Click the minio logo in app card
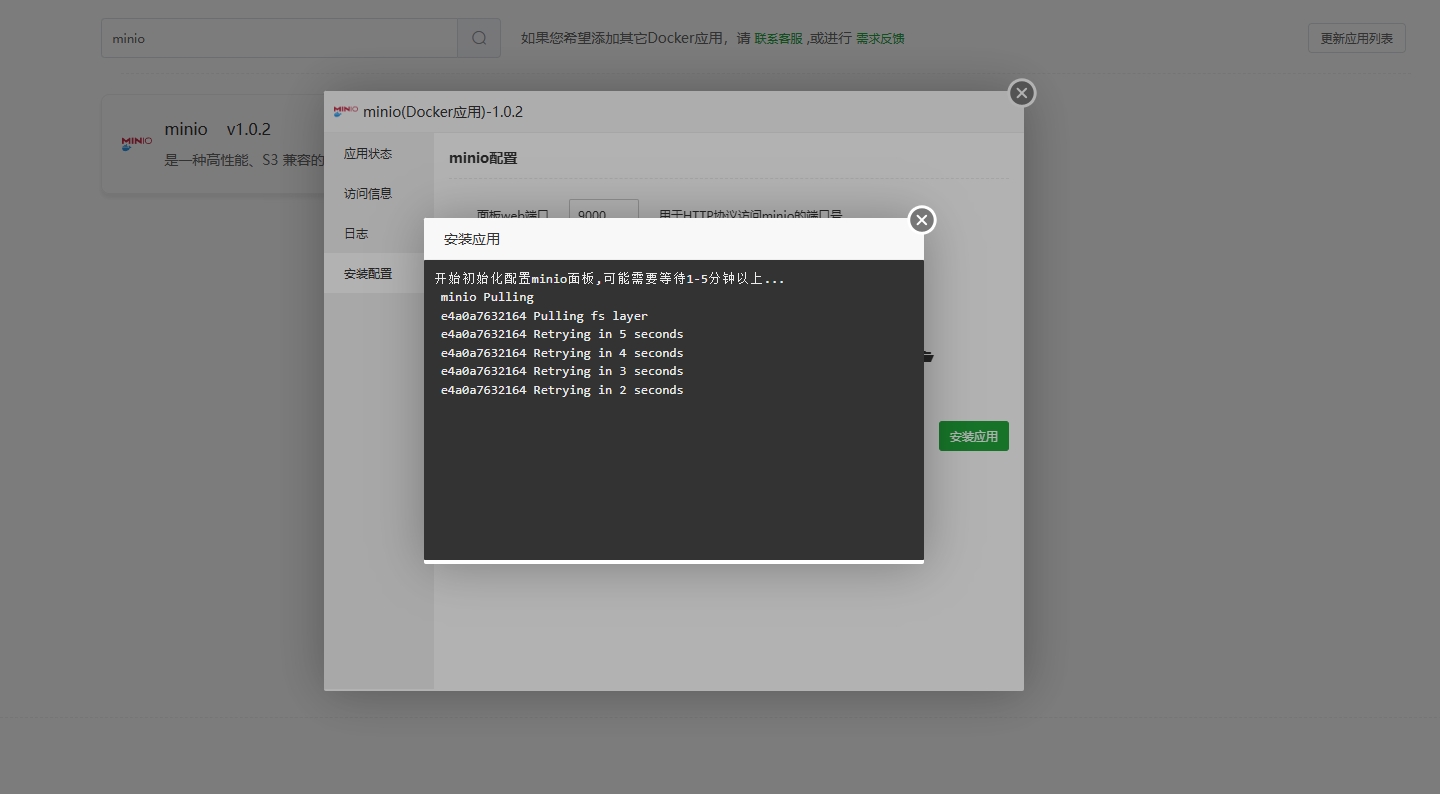This screenshot has height=794, width=1440. pyautogui.click(x=136, y=144)
